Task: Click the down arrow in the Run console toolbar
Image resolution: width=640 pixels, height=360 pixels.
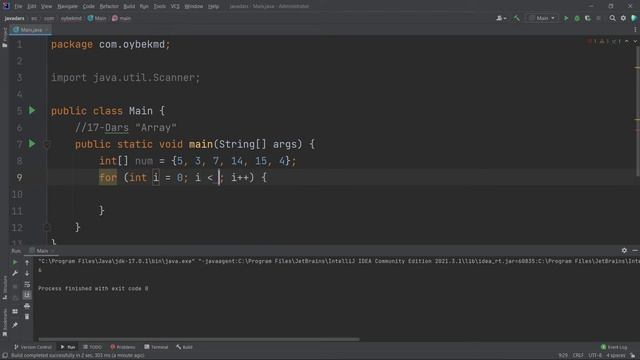Action: coord(27,273)
